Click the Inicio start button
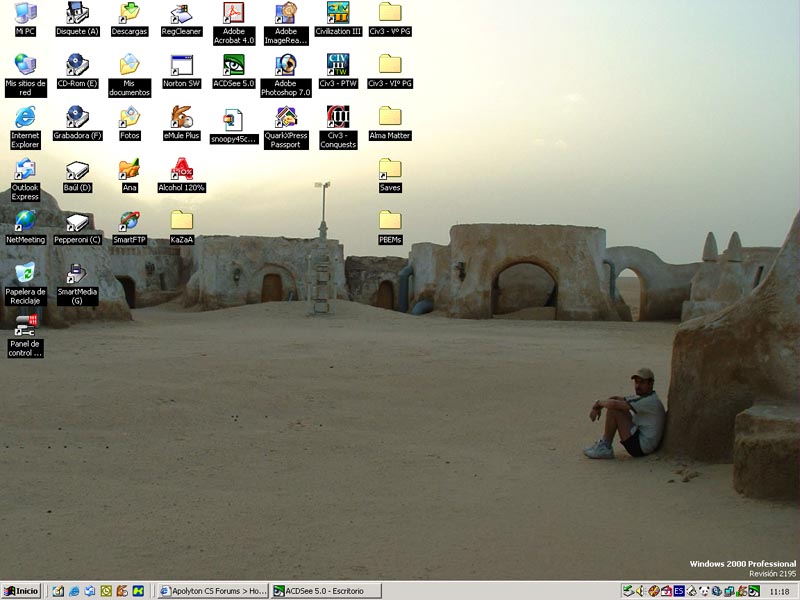Viewport: 800px width, 600px height. pos(21,591)
